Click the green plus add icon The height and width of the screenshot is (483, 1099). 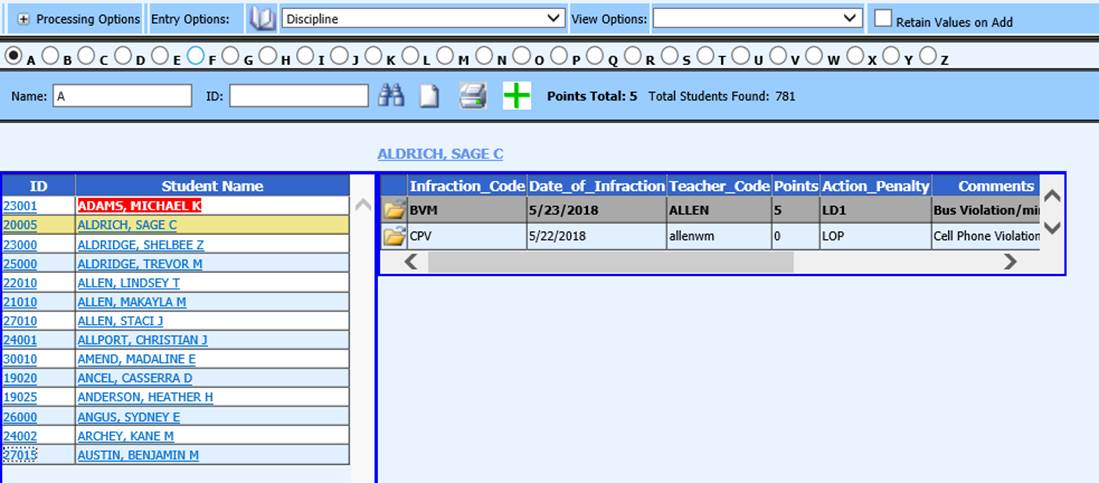tap(517, 96)
